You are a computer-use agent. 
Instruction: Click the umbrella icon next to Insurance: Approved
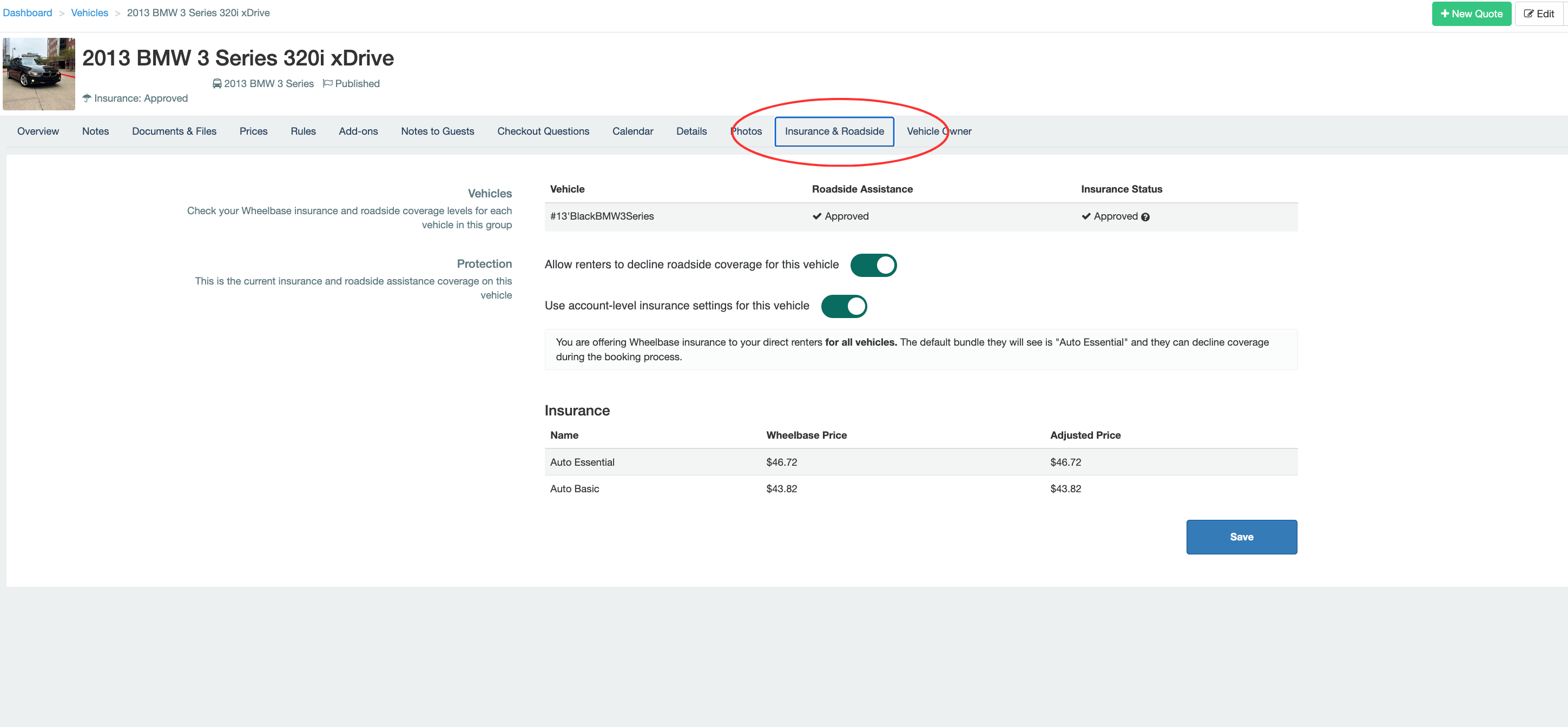[x=87, y=98]
